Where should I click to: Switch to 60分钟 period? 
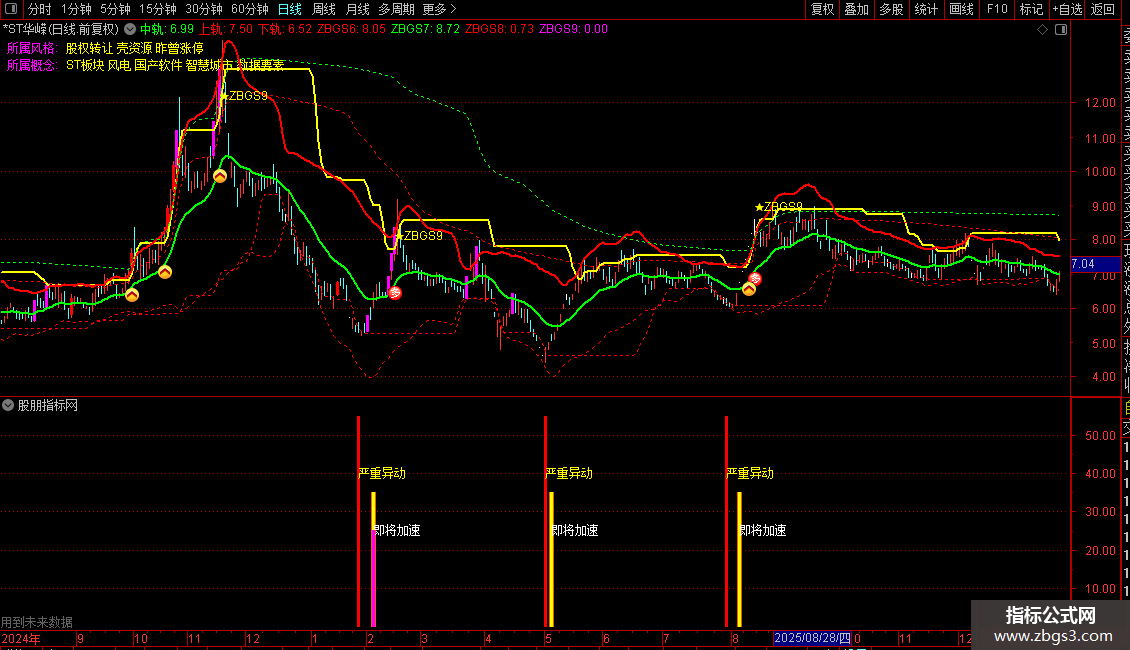pyautogui.click(x=250, y=9)
